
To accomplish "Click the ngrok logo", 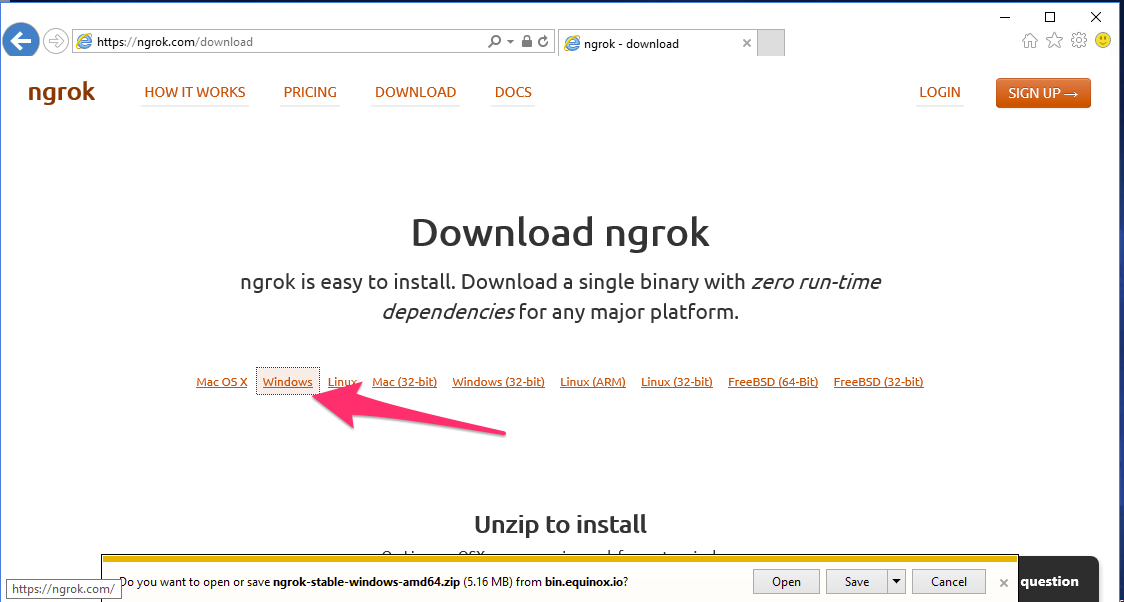I will [62, 92].
